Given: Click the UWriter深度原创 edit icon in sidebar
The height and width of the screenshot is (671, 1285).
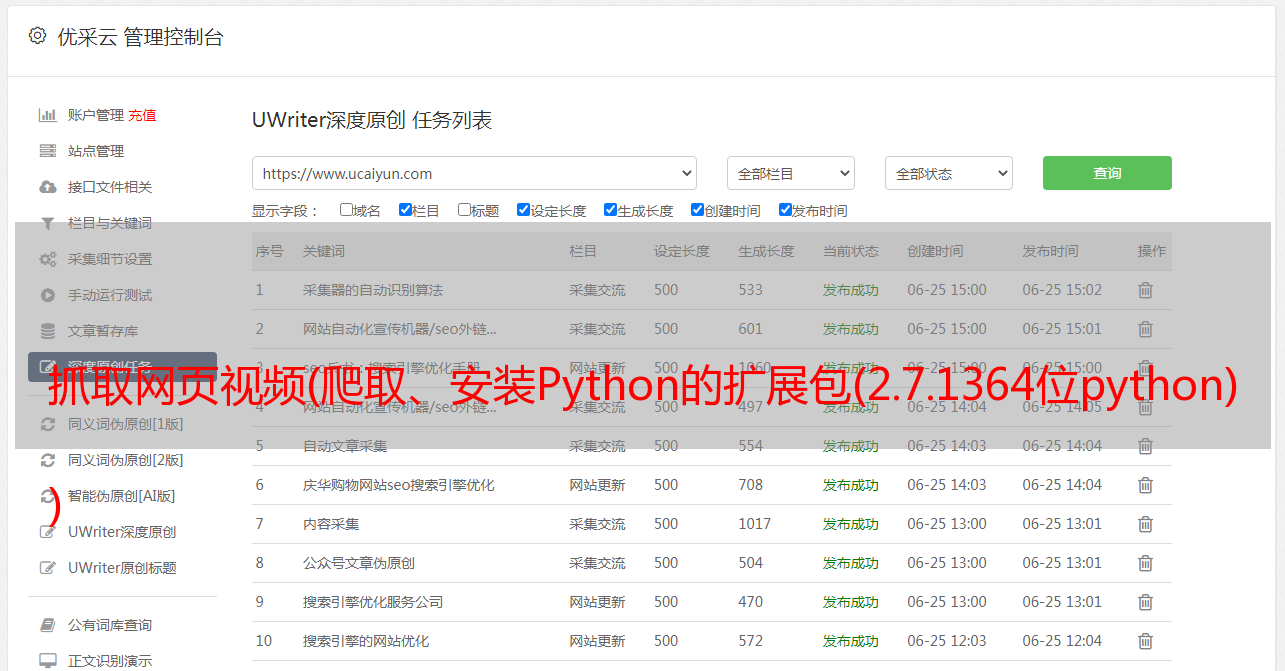Looking at the screenshot, I should coord(47,532).
